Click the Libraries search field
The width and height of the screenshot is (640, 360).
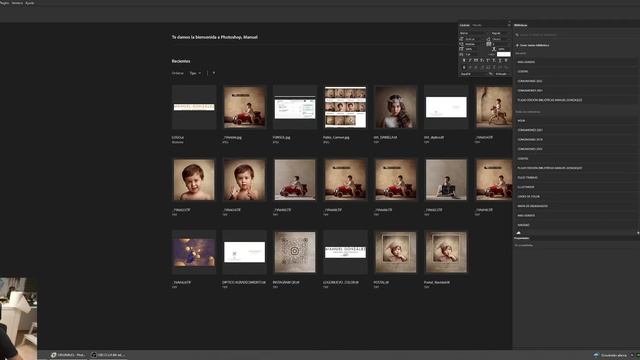coord(576,35)
